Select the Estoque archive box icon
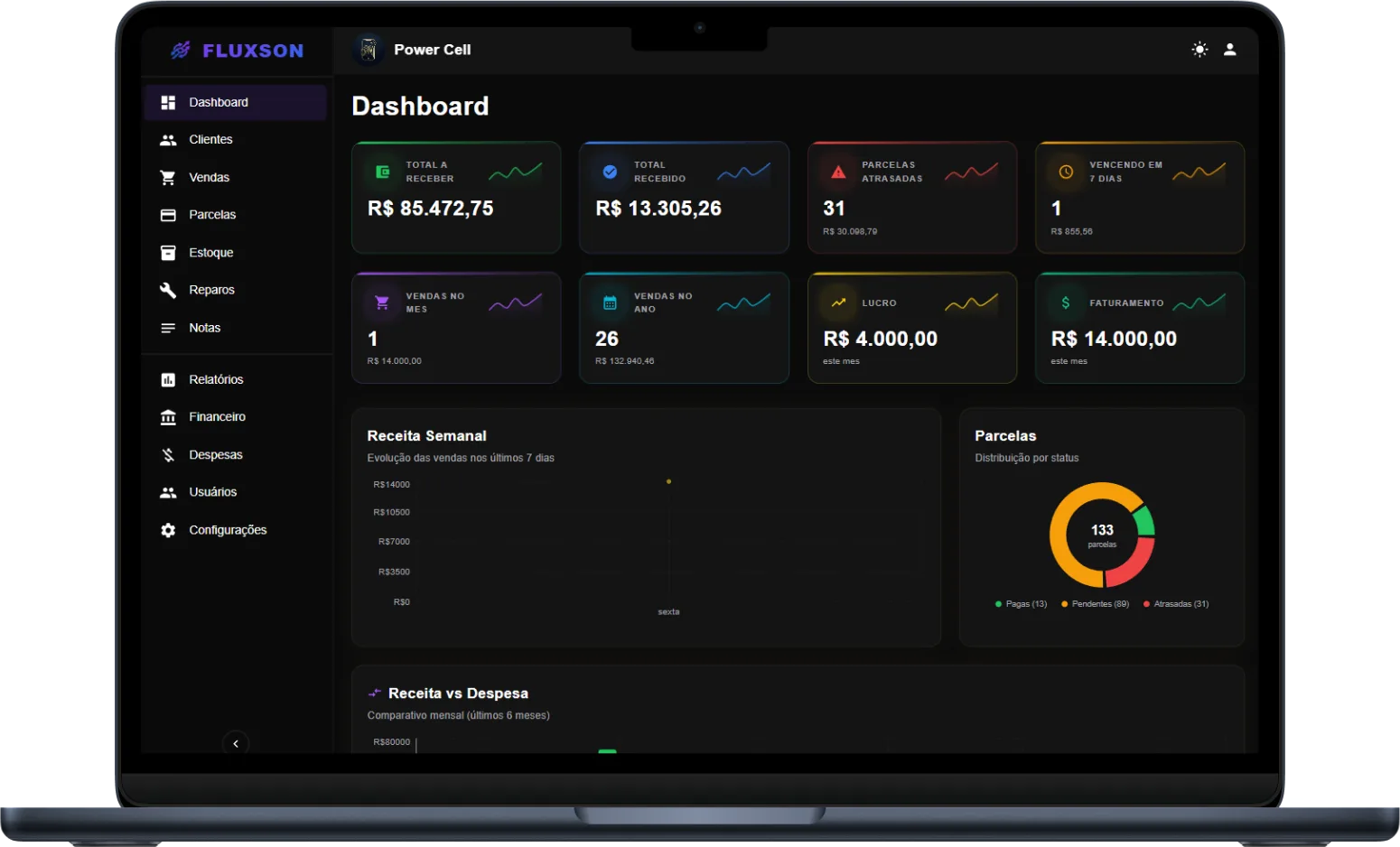The height and width of the screenshot is (847, 1400). tap(168, 253)
